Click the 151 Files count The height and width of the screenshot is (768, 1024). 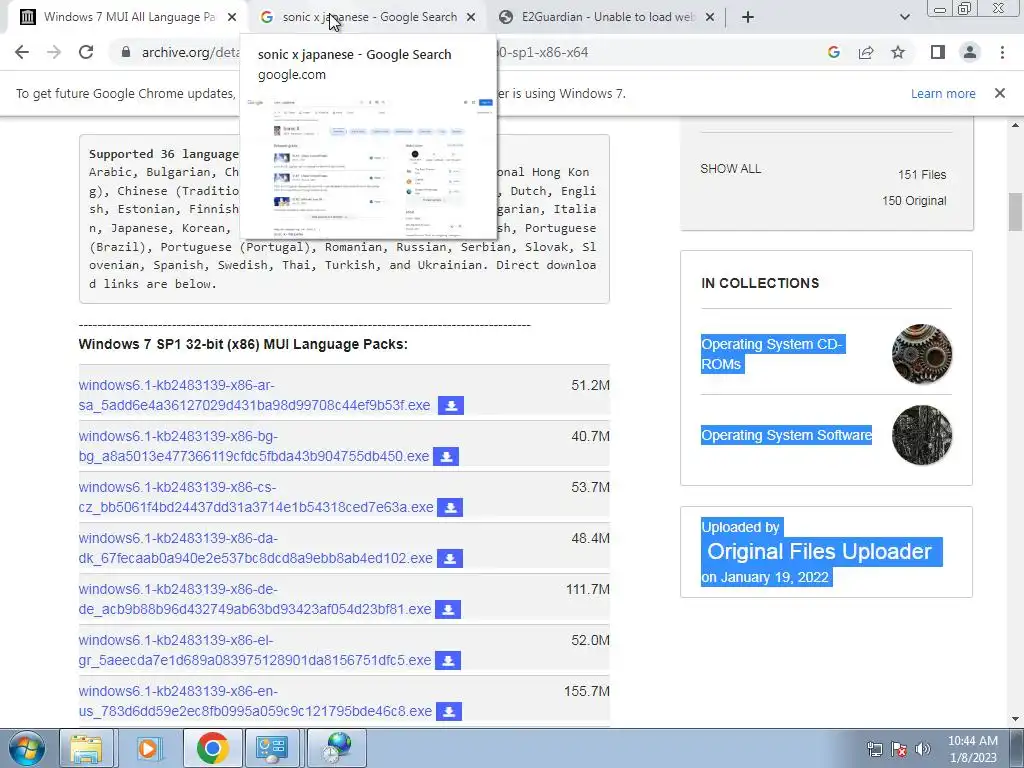click(921, 174)
